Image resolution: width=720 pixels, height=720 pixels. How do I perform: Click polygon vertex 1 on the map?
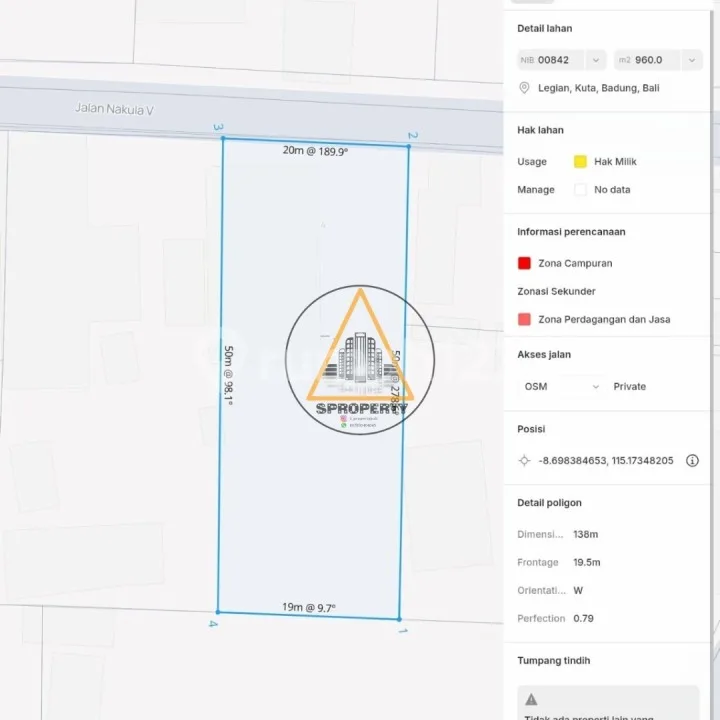point(399,619)
